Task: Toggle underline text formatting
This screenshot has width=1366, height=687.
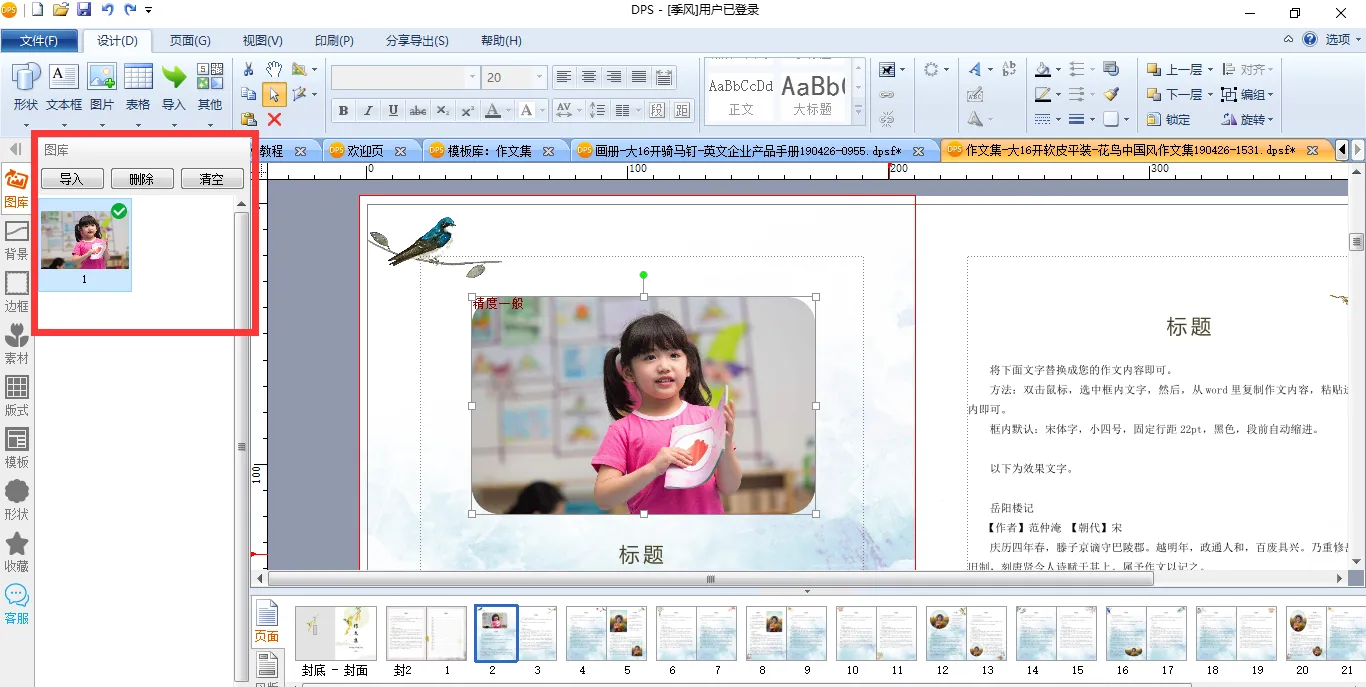Action: [x=393, y=110]
